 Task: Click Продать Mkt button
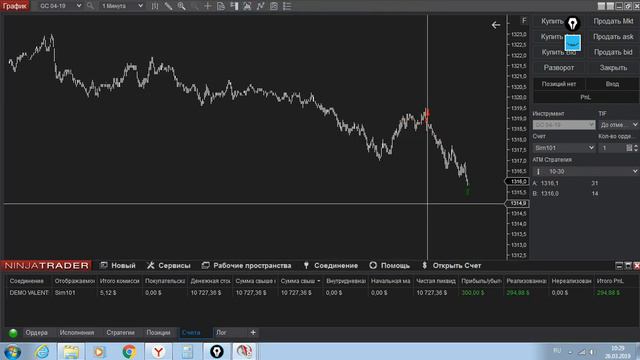click(613, 21)
